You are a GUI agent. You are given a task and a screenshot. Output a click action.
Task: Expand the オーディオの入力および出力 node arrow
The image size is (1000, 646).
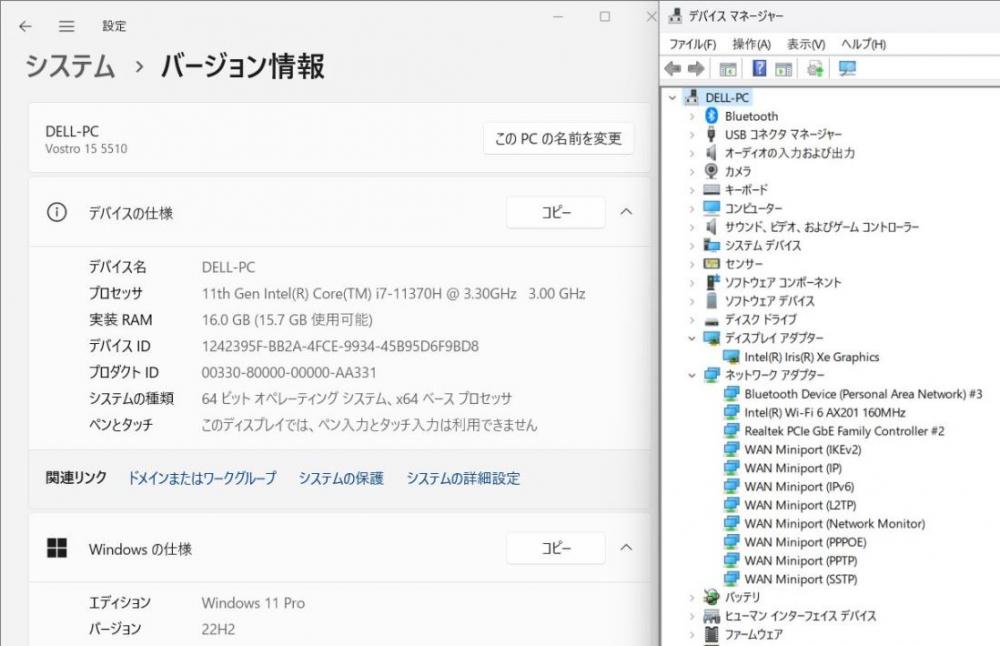click(692, 153)
